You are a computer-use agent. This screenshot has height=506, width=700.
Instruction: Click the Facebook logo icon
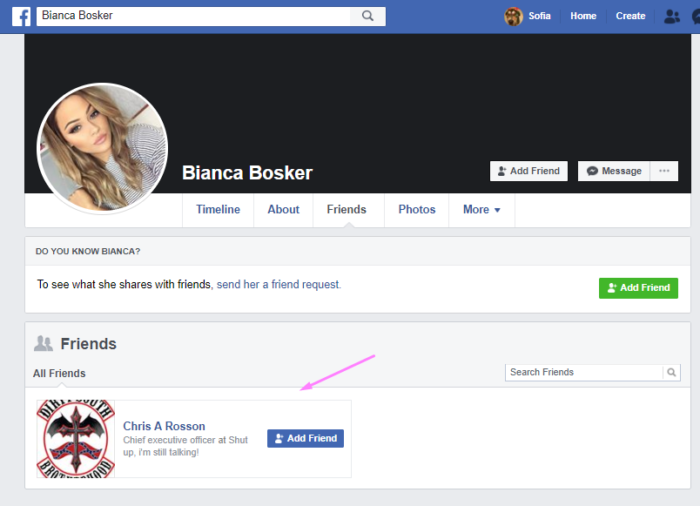point(21,17)
